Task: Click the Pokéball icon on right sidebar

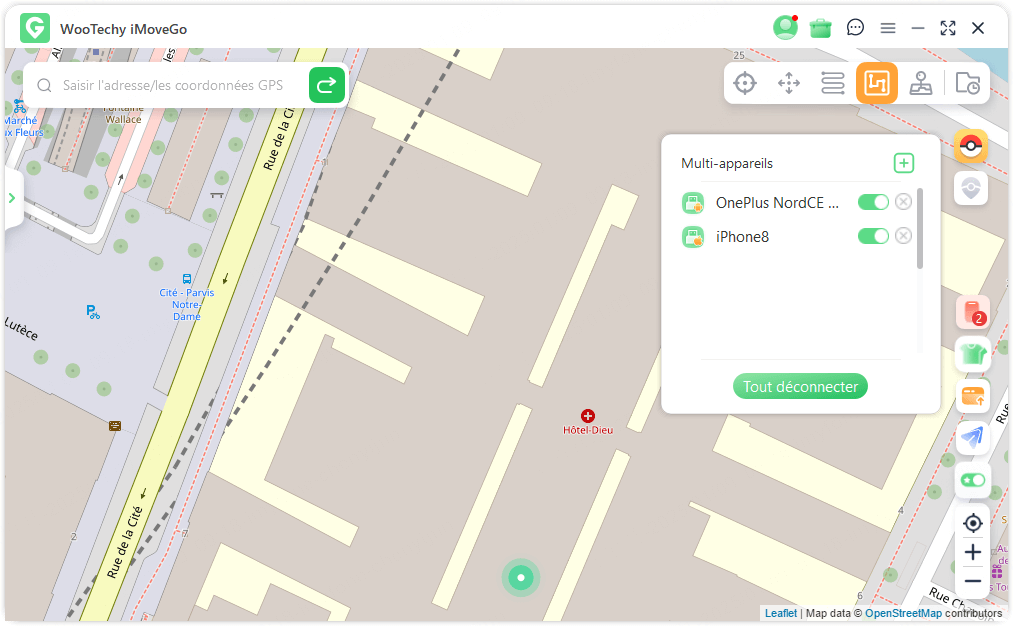Action: [x=971, y=147]
